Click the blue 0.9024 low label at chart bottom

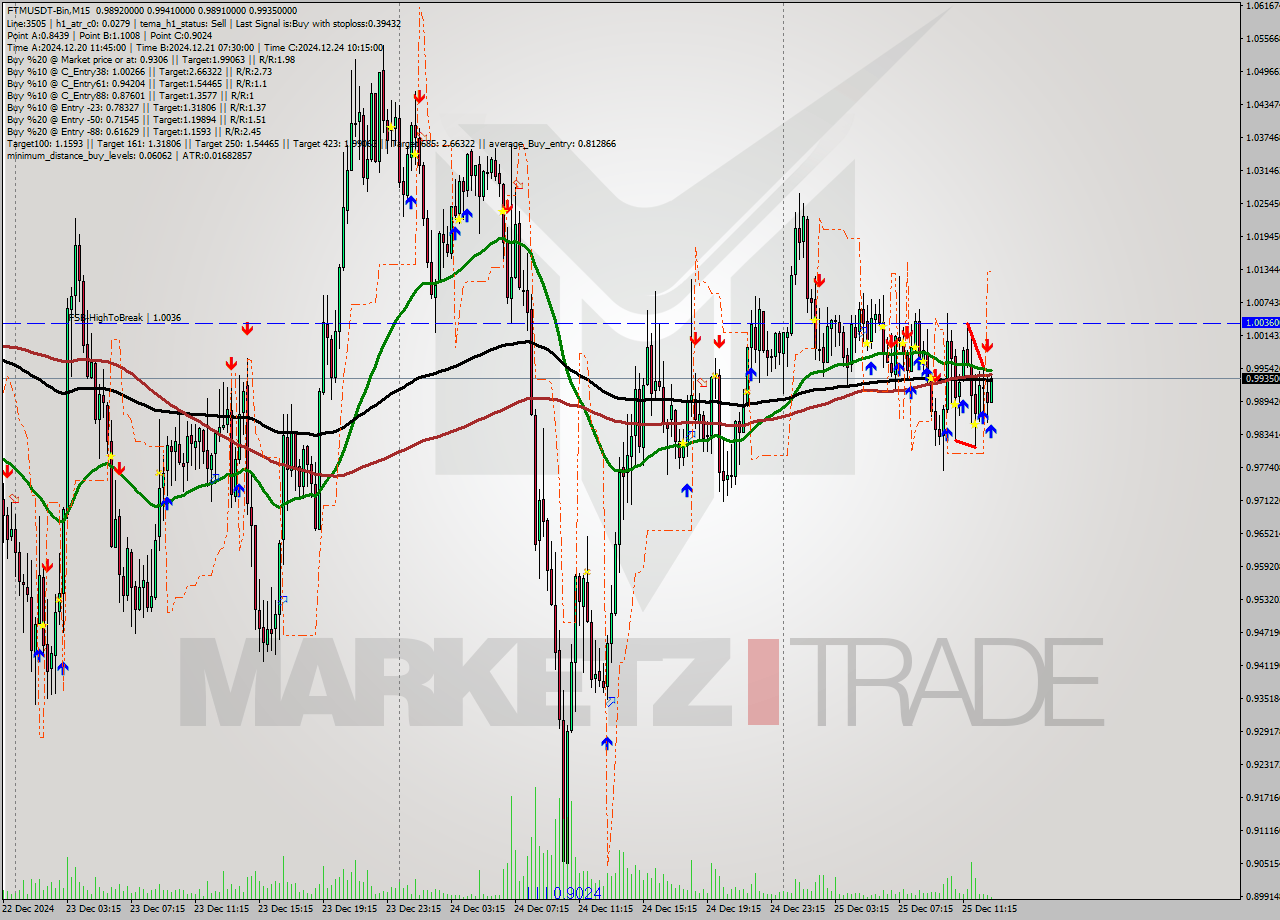tap(564, 892)
